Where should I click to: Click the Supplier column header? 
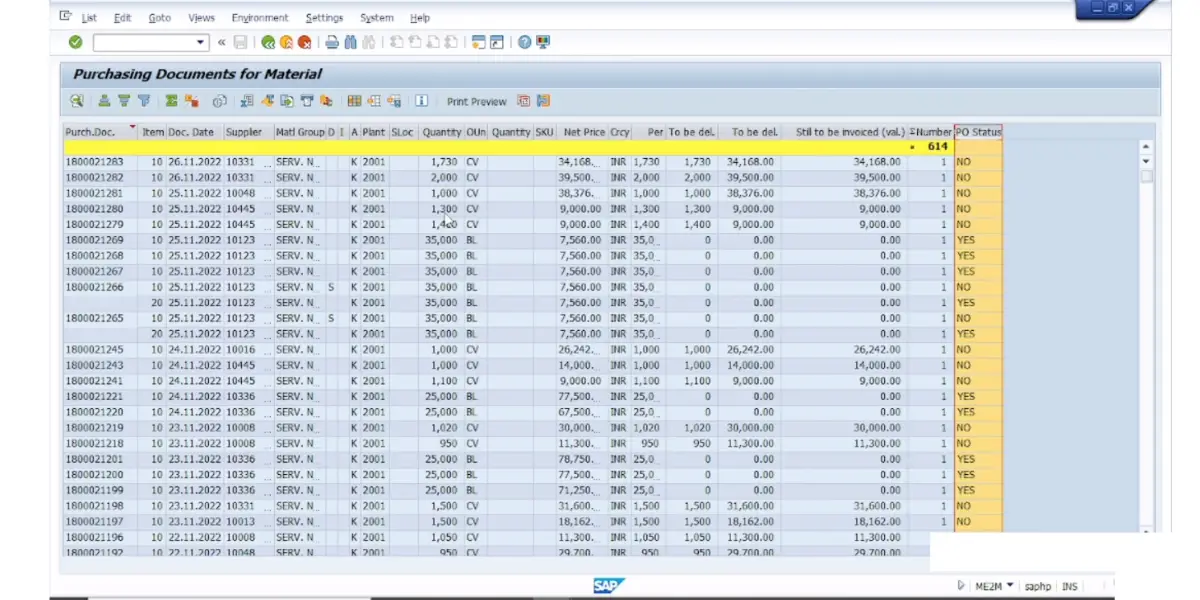pos(247,132)
